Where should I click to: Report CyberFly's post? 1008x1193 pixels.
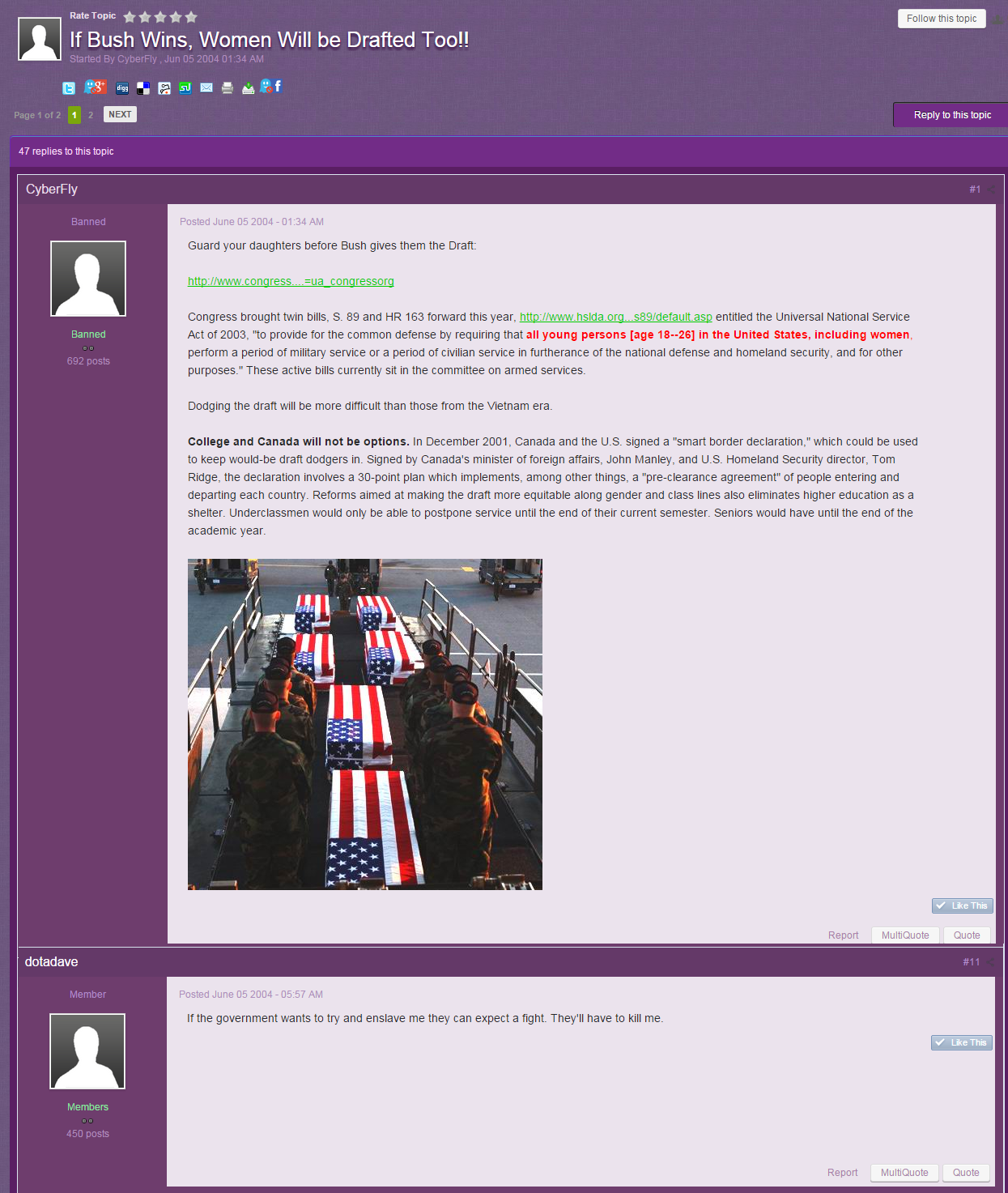point(843,935)
